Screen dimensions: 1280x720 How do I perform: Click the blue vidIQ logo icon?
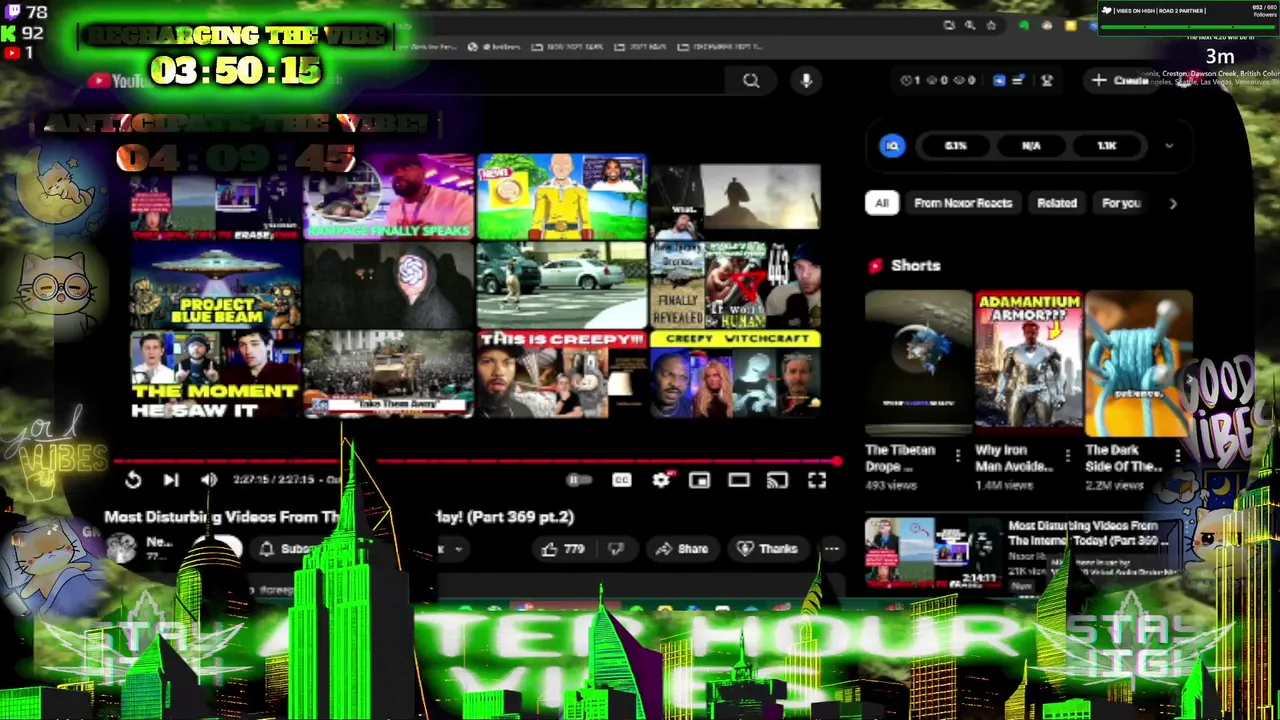892,146
